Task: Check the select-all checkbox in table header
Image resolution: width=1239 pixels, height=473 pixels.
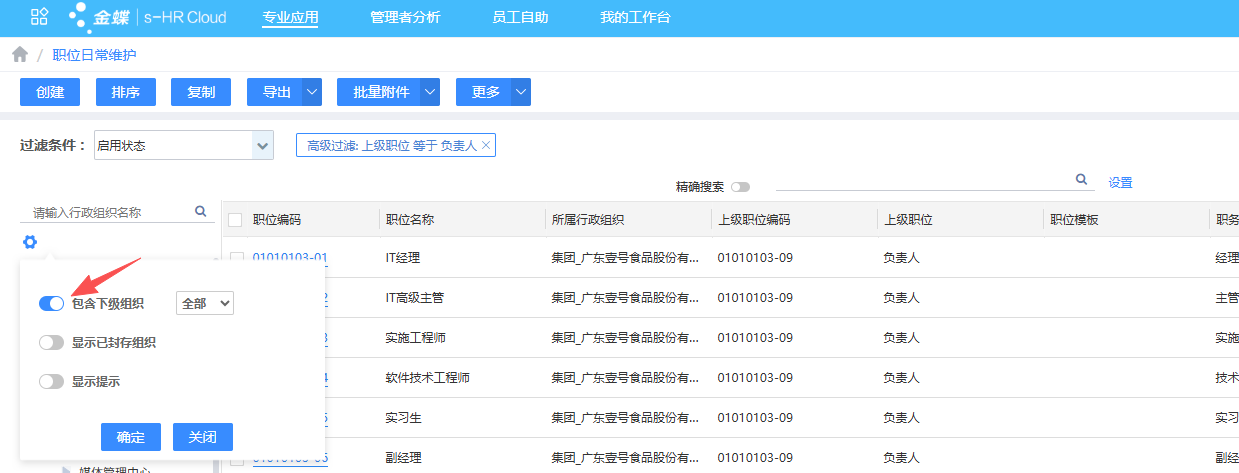Action: (x=236, y=220)
